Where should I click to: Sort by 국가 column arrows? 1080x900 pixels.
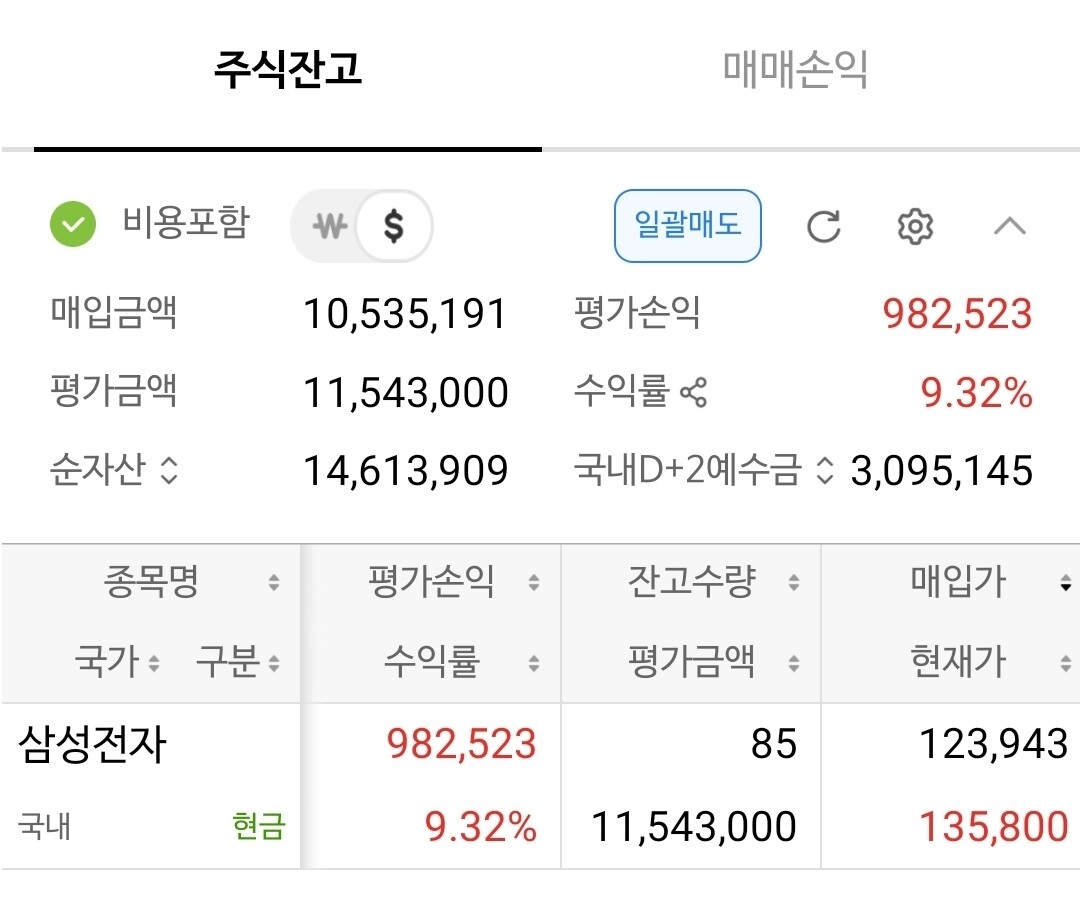[x=154, y=663]
